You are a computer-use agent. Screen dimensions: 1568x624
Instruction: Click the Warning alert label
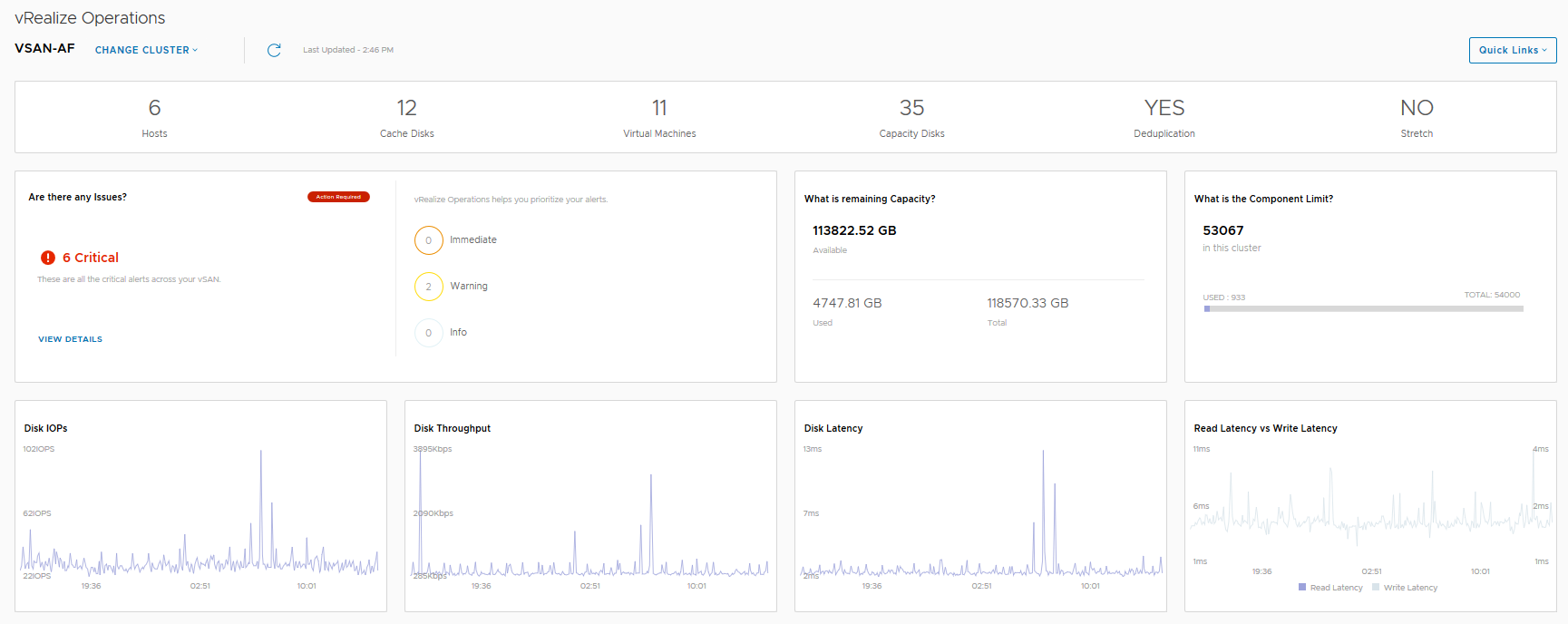pos(469,286)
